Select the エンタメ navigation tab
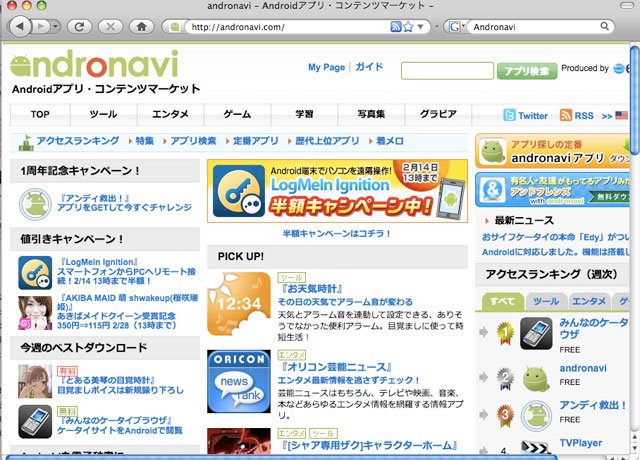The image size is (640, 460). pyautogui.click(x=170, y=114)
